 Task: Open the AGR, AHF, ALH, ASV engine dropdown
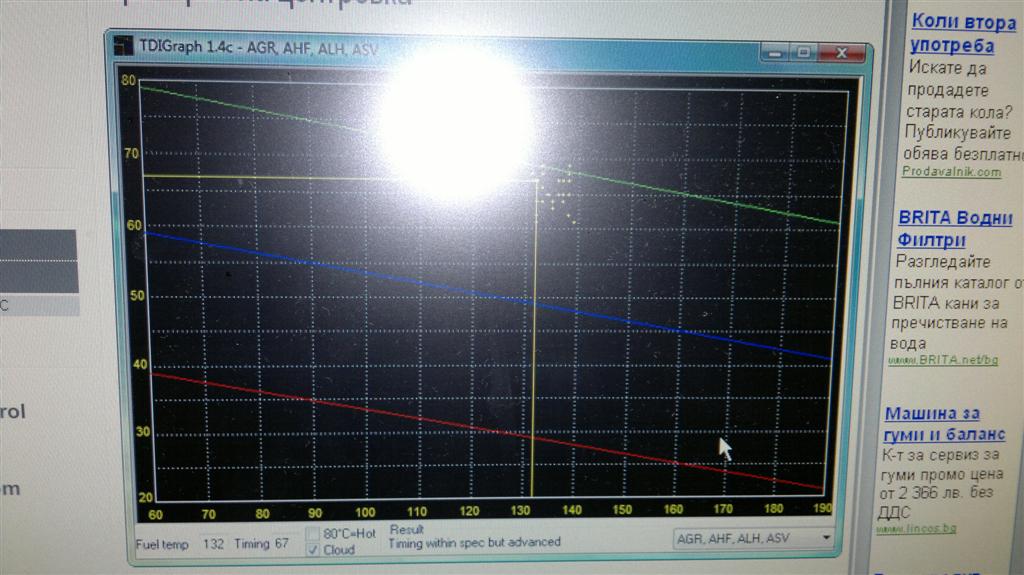pyautogui.click(x=824, y=538)
